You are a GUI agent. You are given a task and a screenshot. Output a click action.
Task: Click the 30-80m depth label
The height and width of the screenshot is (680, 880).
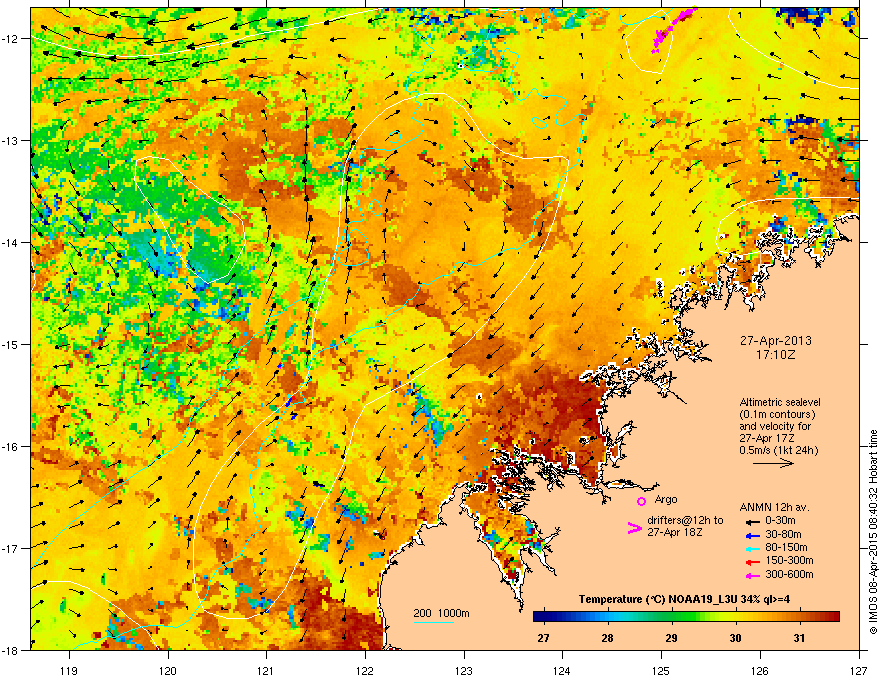click(783, 534)
